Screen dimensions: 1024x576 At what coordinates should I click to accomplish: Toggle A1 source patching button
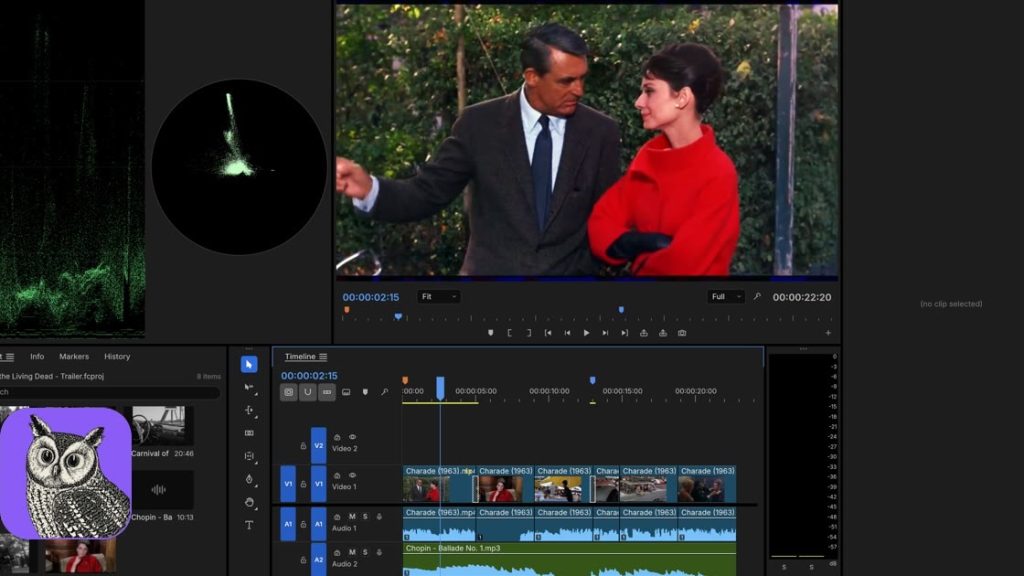[x=288, y=524]
